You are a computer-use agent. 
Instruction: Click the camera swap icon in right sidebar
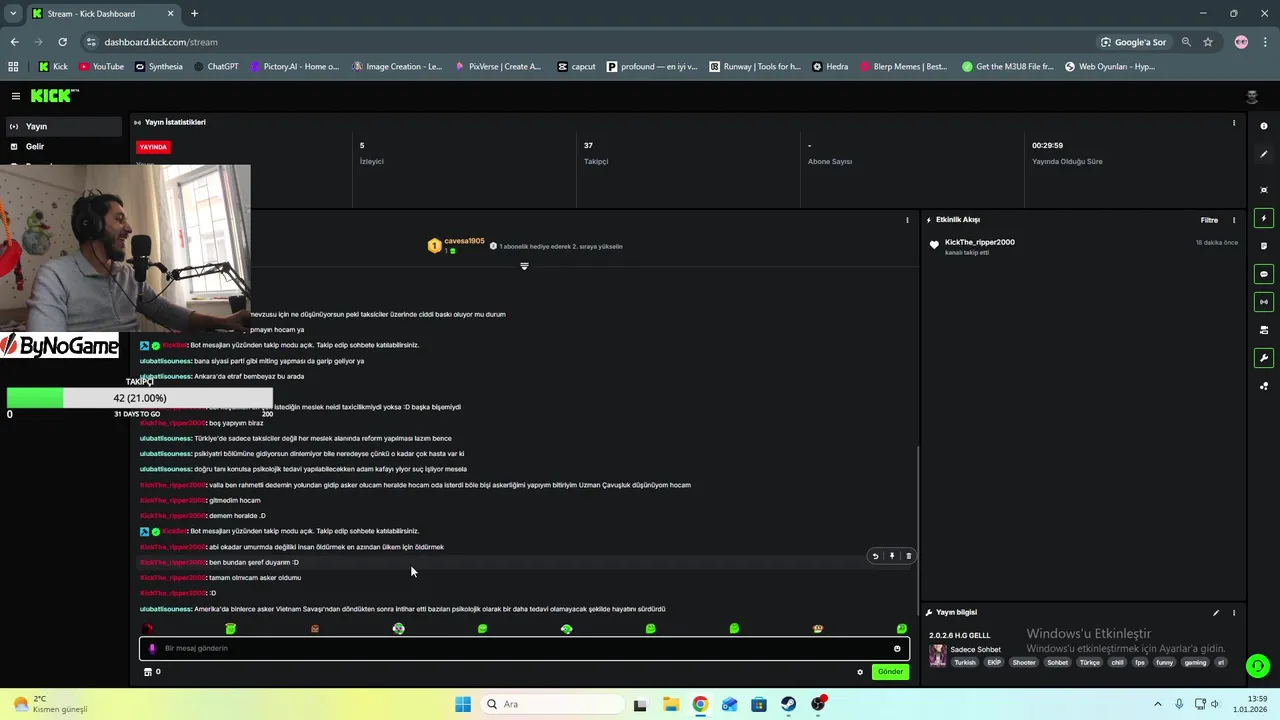click(x=1264, y=330)
